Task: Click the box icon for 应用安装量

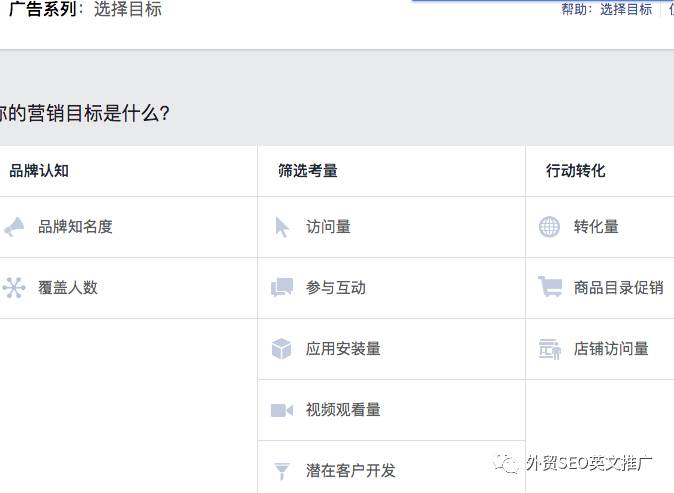Action: click(282, 349)
